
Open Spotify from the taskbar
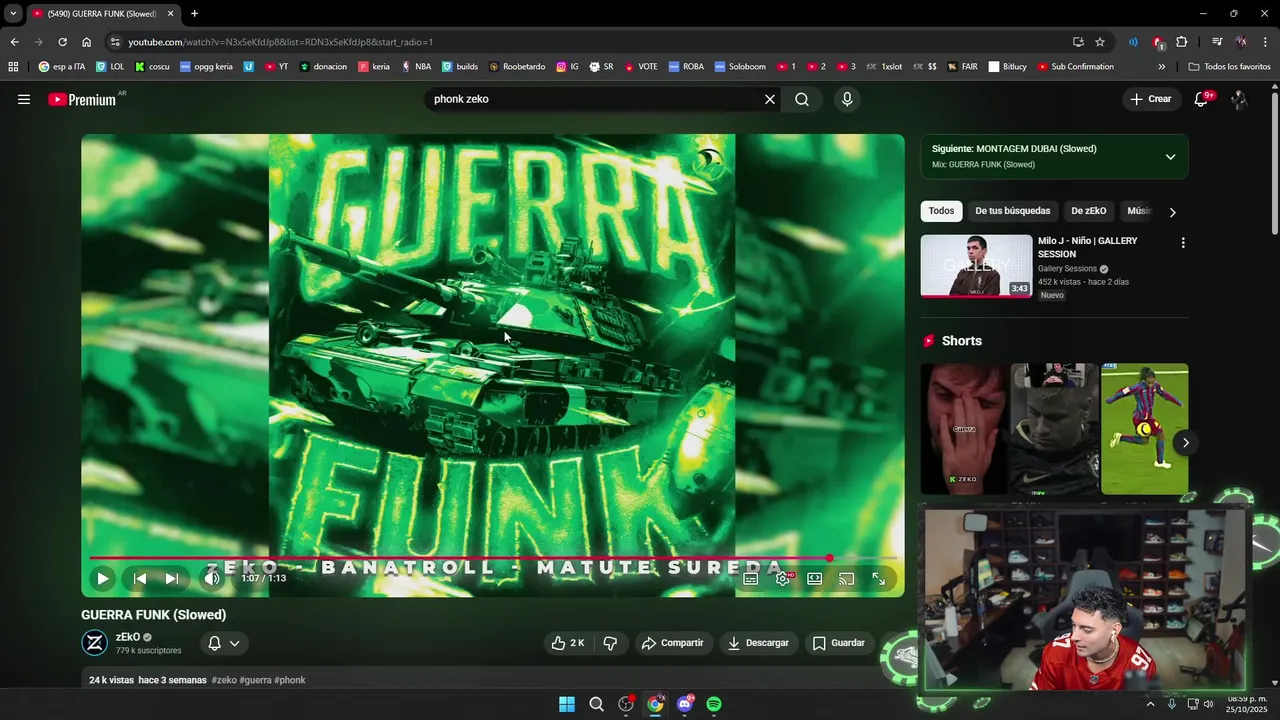pyautogui.click(x=714, y=704)
